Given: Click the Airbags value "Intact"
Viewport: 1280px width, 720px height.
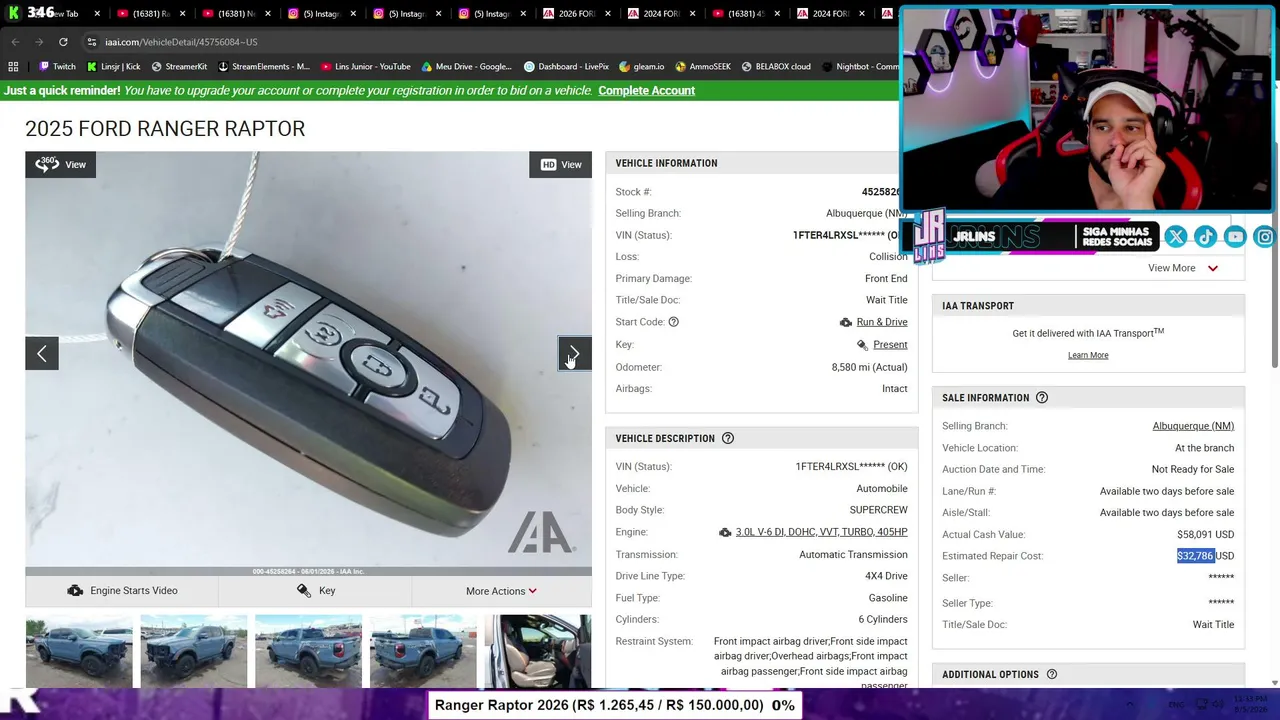Looking at the screenshot, I should coord(895,389).
